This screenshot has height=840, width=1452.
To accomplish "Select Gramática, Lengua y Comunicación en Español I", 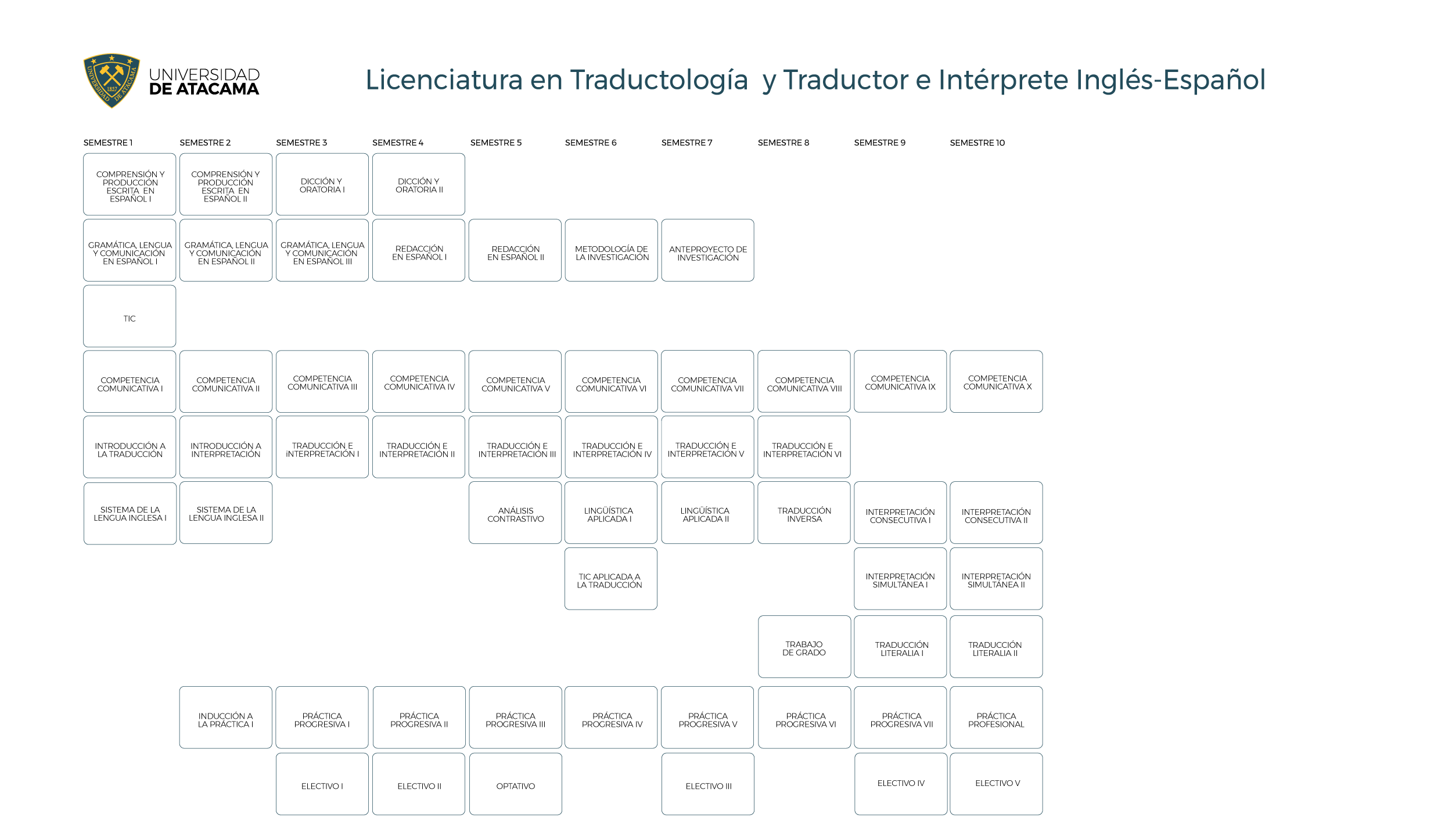I will point(130,250).
